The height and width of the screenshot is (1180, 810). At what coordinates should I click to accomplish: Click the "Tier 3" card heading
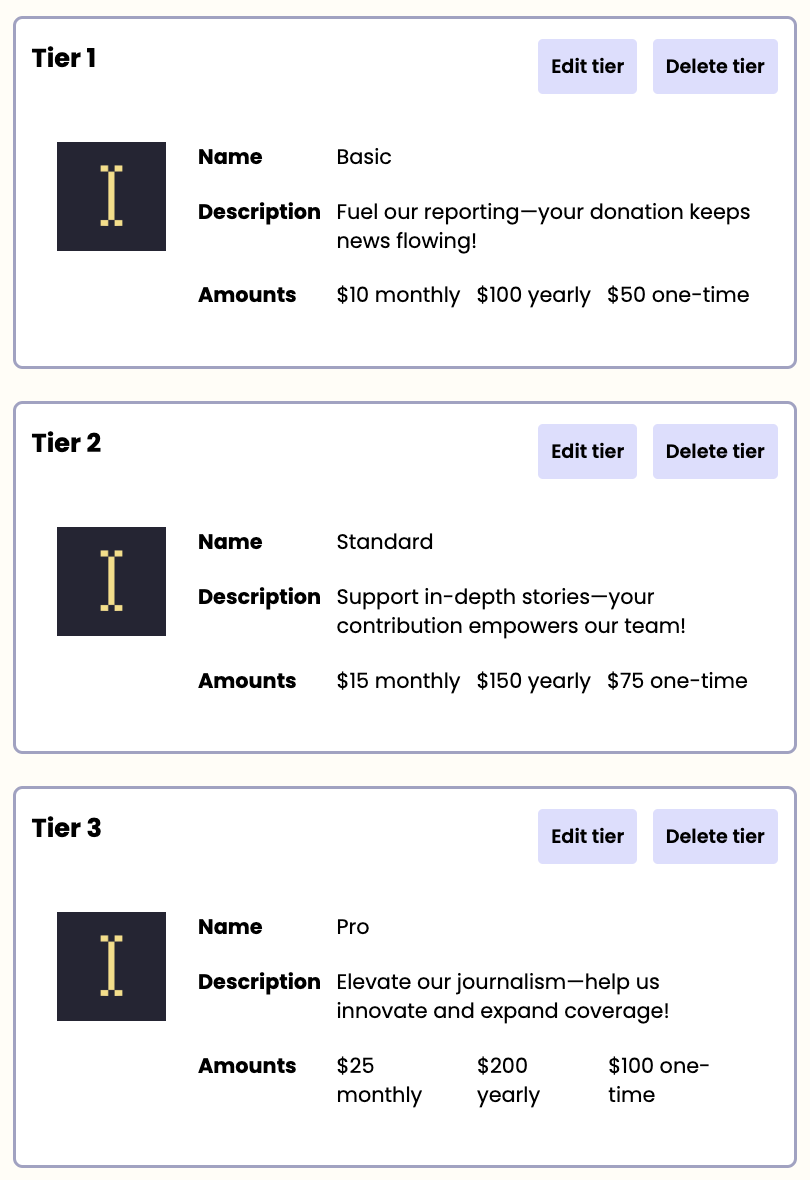pyautogui.click(x=66, y=828)
